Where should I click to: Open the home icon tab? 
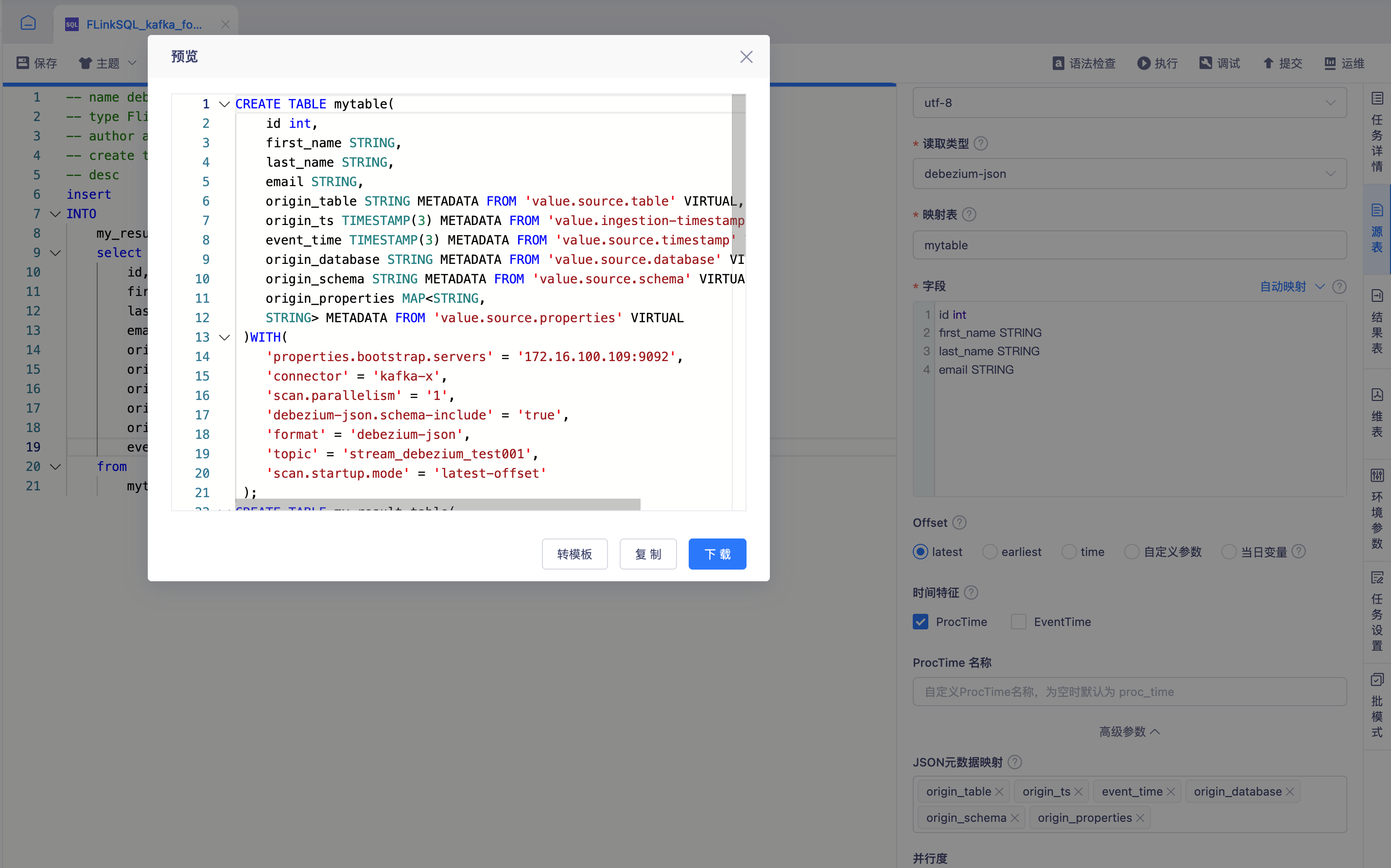28,23
